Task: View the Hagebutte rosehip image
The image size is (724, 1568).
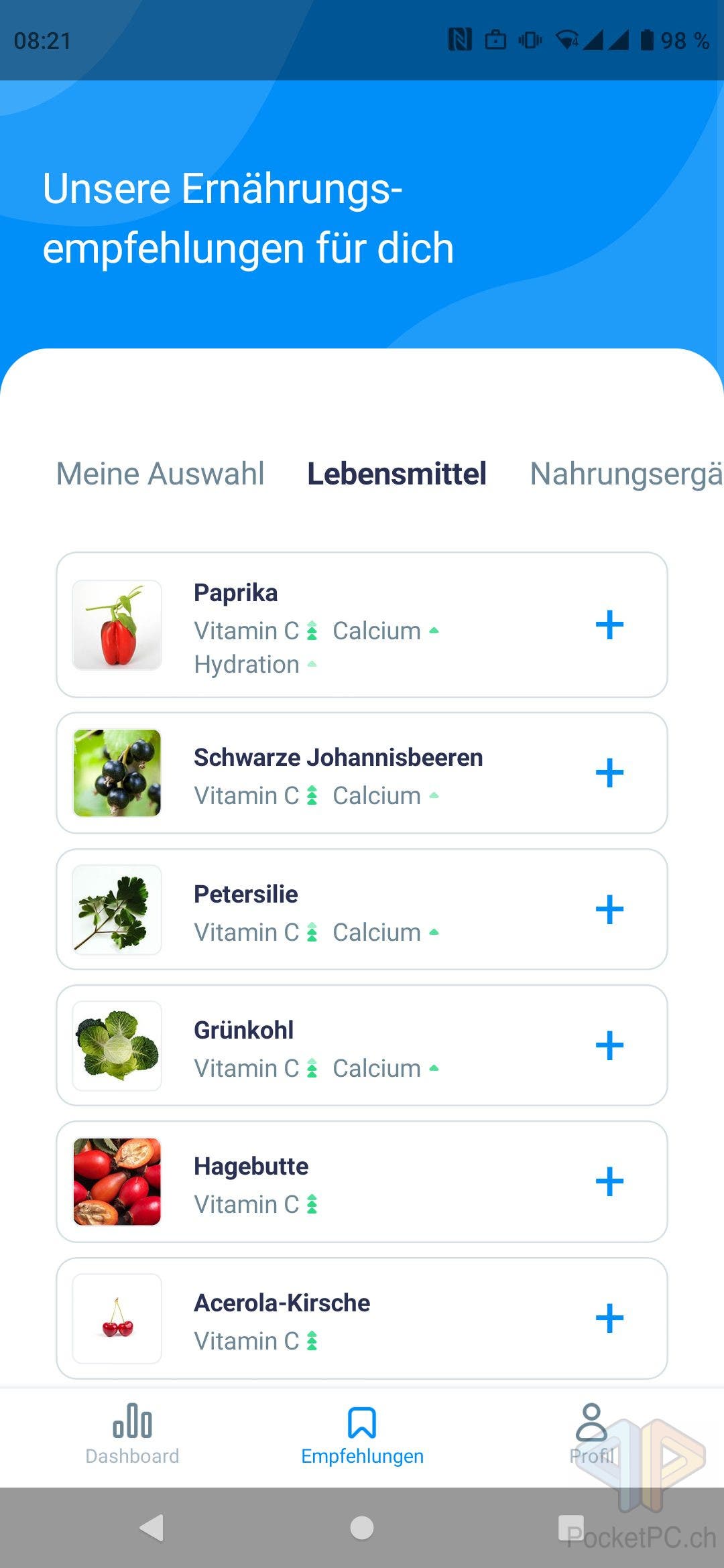Action: (117, 1181)
